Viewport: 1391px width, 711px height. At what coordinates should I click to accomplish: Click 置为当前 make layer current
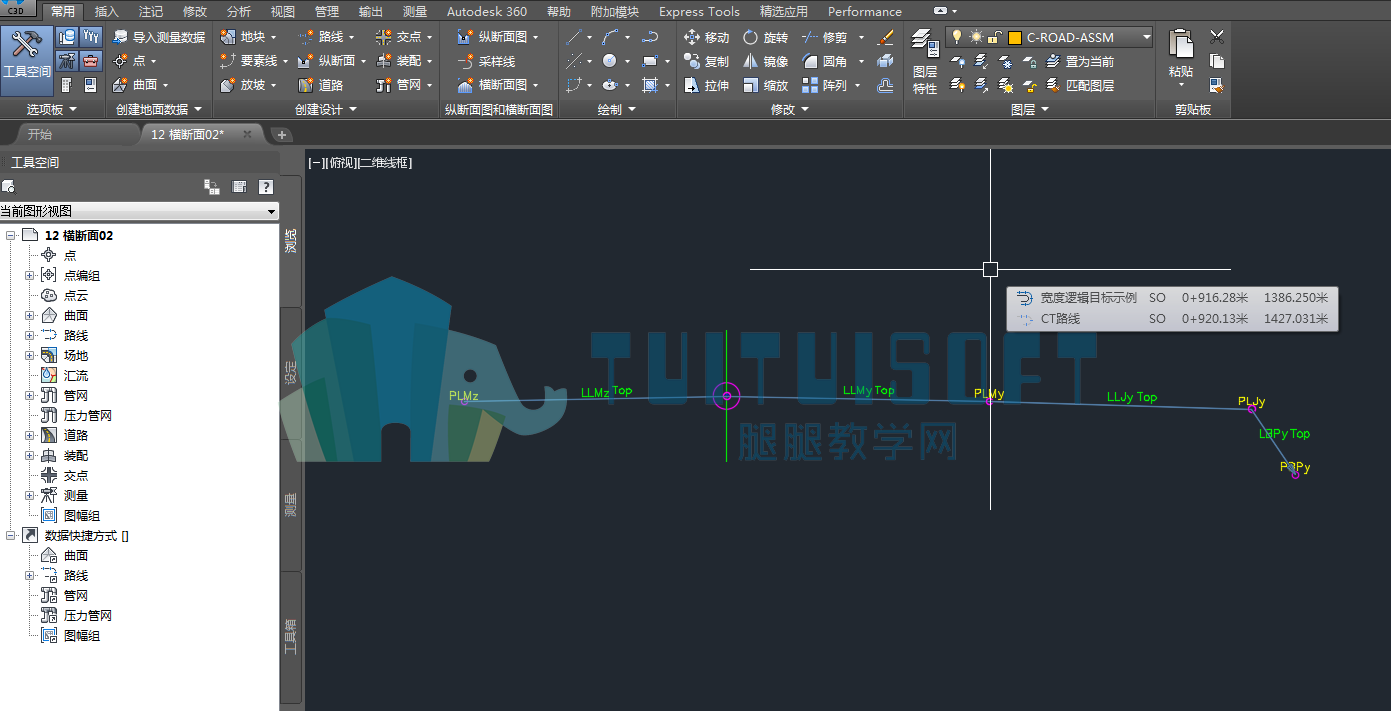coord(1080,61)
